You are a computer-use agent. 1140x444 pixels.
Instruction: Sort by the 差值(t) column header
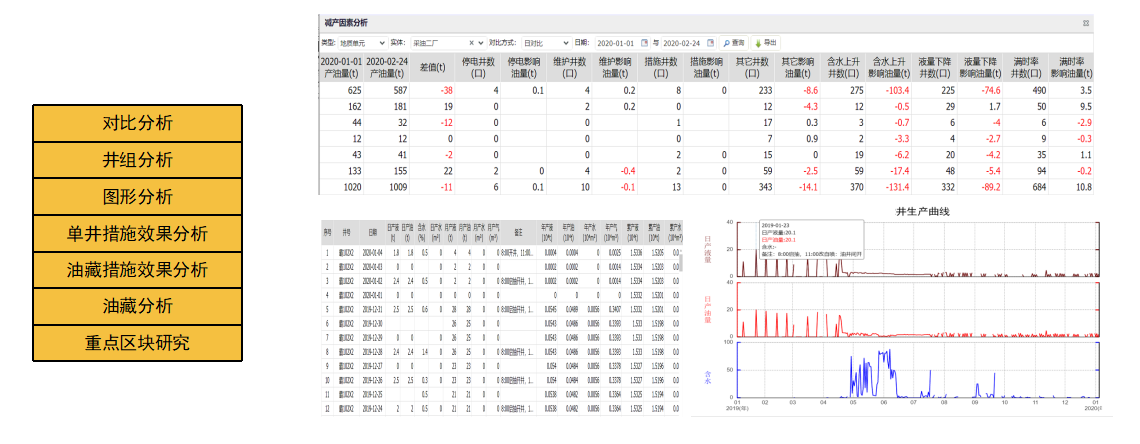tap(431, 66)
